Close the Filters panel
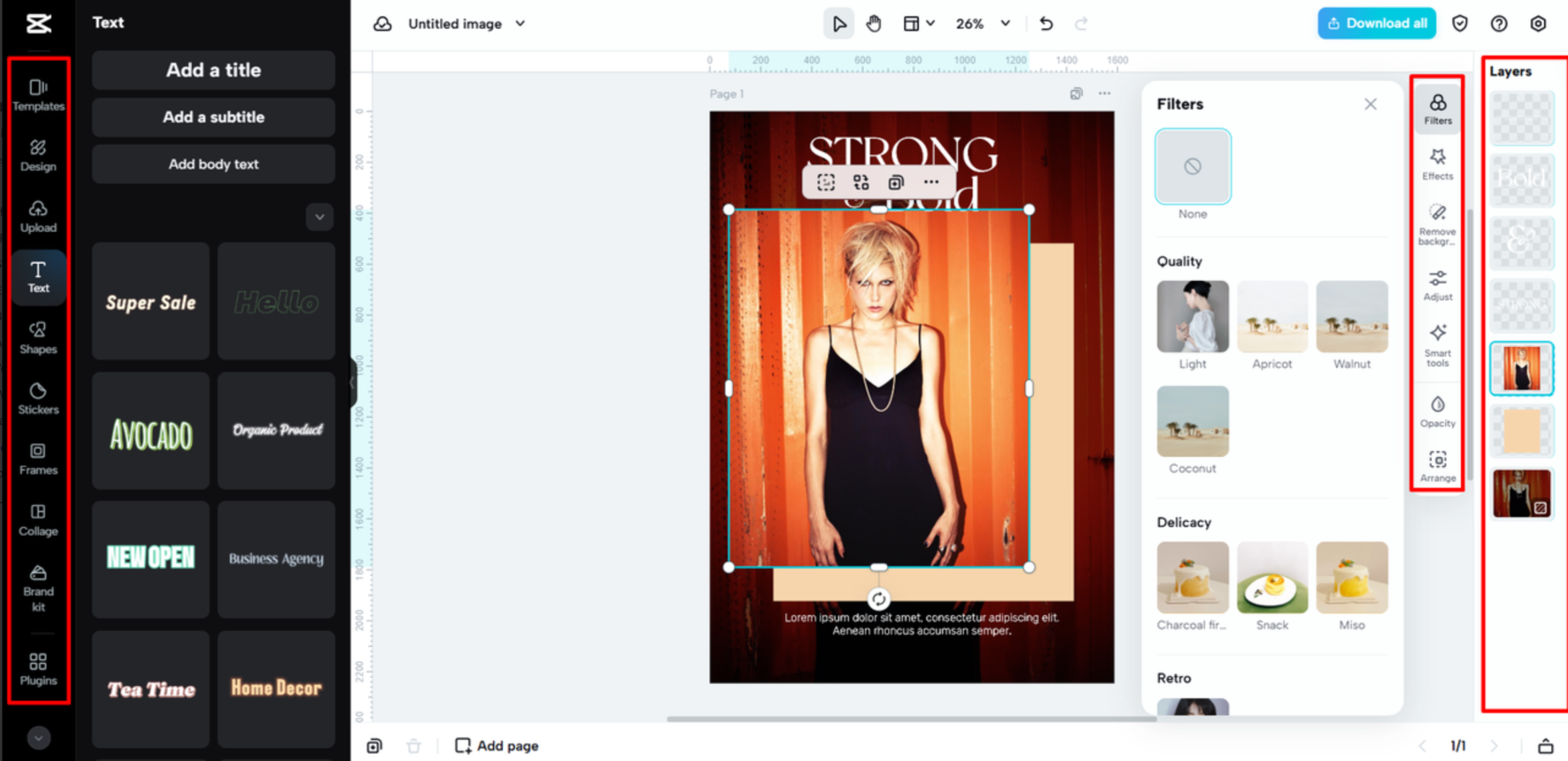This screenshot has height=761, width=1568. (1370, 104)
